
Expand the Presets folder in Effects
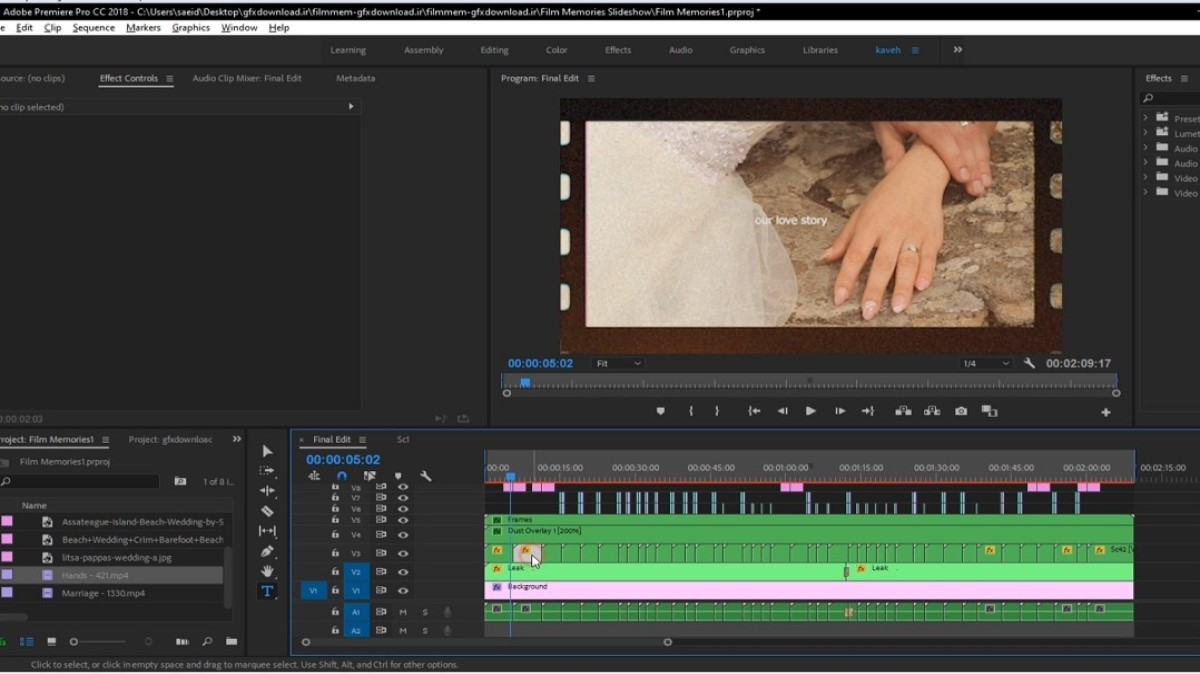pyautogui.click(x=1146, y=118)
